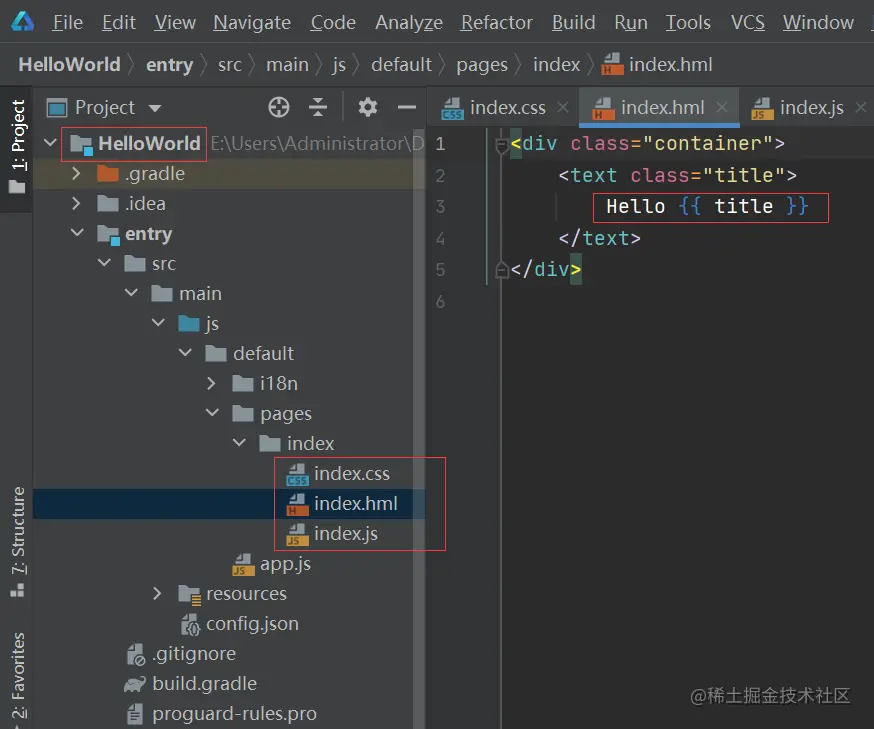Screen dimensions: 874x729
Task: Click HelloWorld in the breadcrumb bar
Action: pos(69,64)
